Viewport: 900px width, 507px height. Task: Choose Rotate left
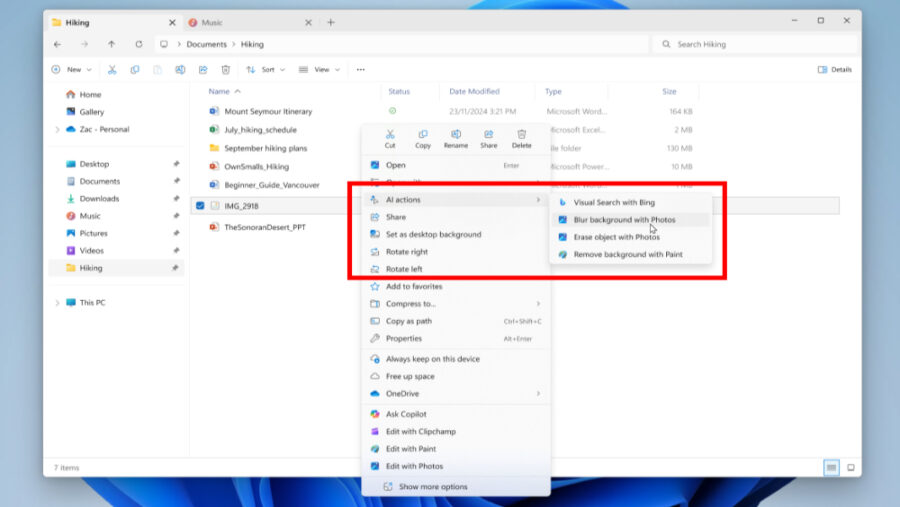[456, 269]
